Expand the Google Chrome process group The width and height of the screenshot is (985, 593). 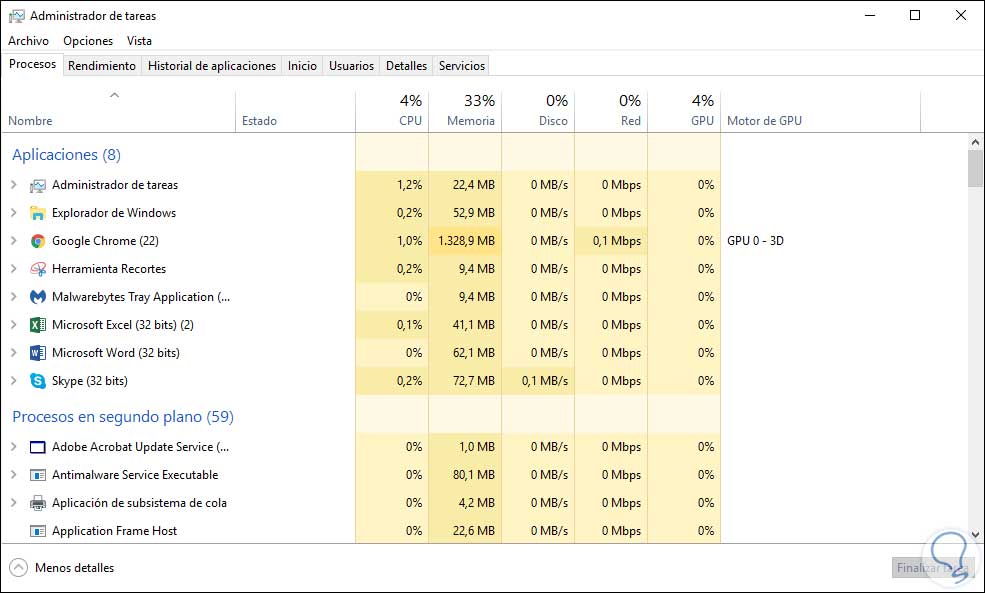(14, 241)
